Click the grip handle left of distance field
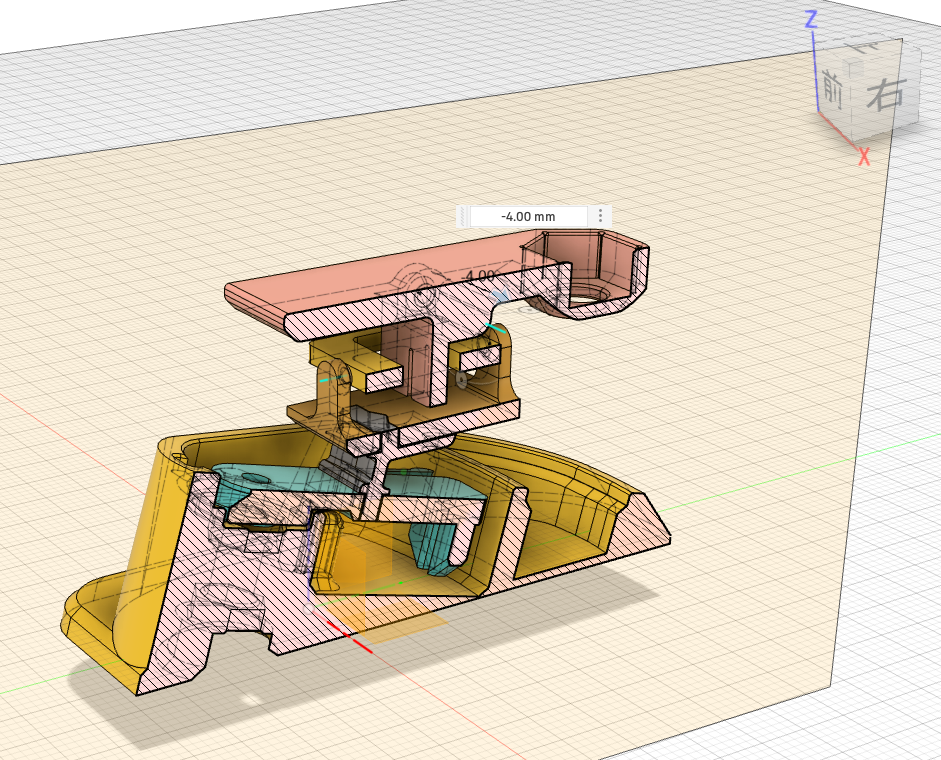 [x=463, y=216]
